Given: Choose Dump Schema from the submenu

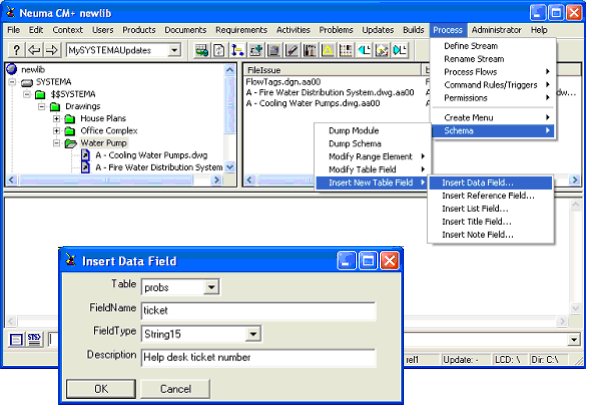Looking at the screenshot, I should point(372,143).
